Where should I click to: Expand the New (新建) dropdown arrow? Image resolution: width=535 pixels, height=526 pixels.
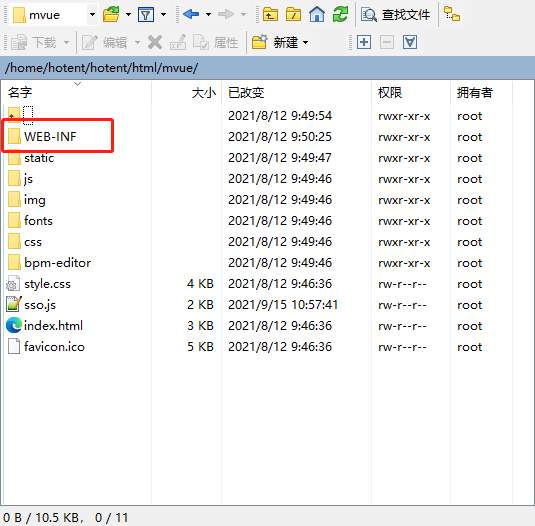pos(305,43)
